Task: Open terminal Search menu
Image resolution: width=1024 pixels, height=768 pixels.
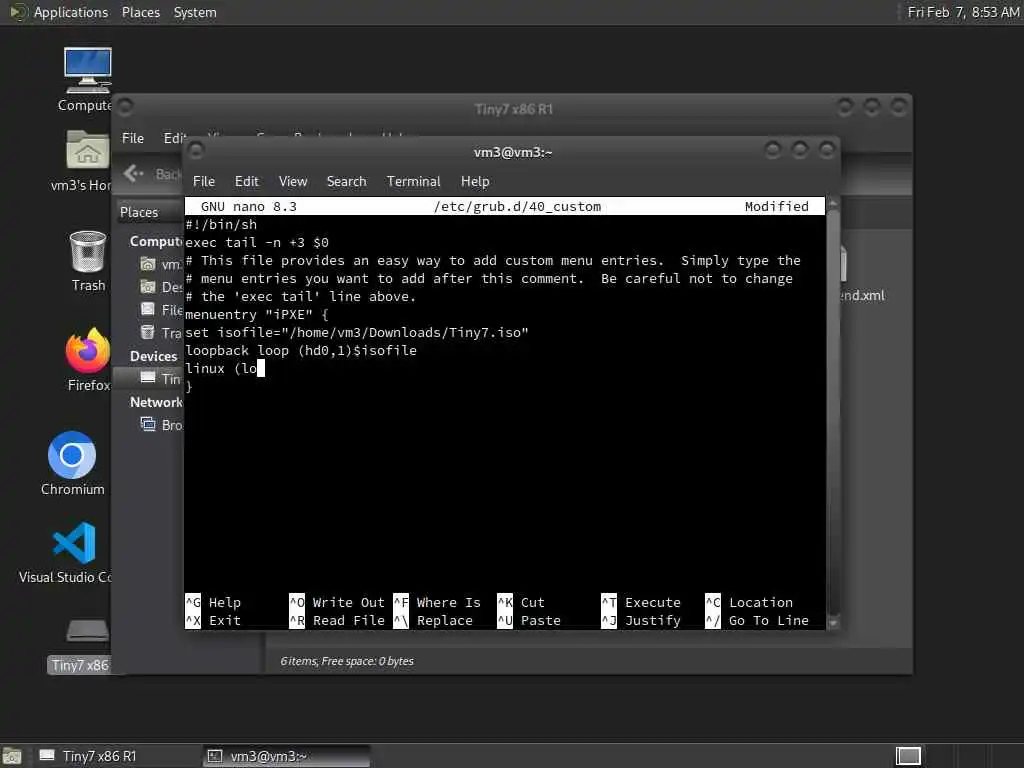Action: pyautogui.click(x=346, y=182)
